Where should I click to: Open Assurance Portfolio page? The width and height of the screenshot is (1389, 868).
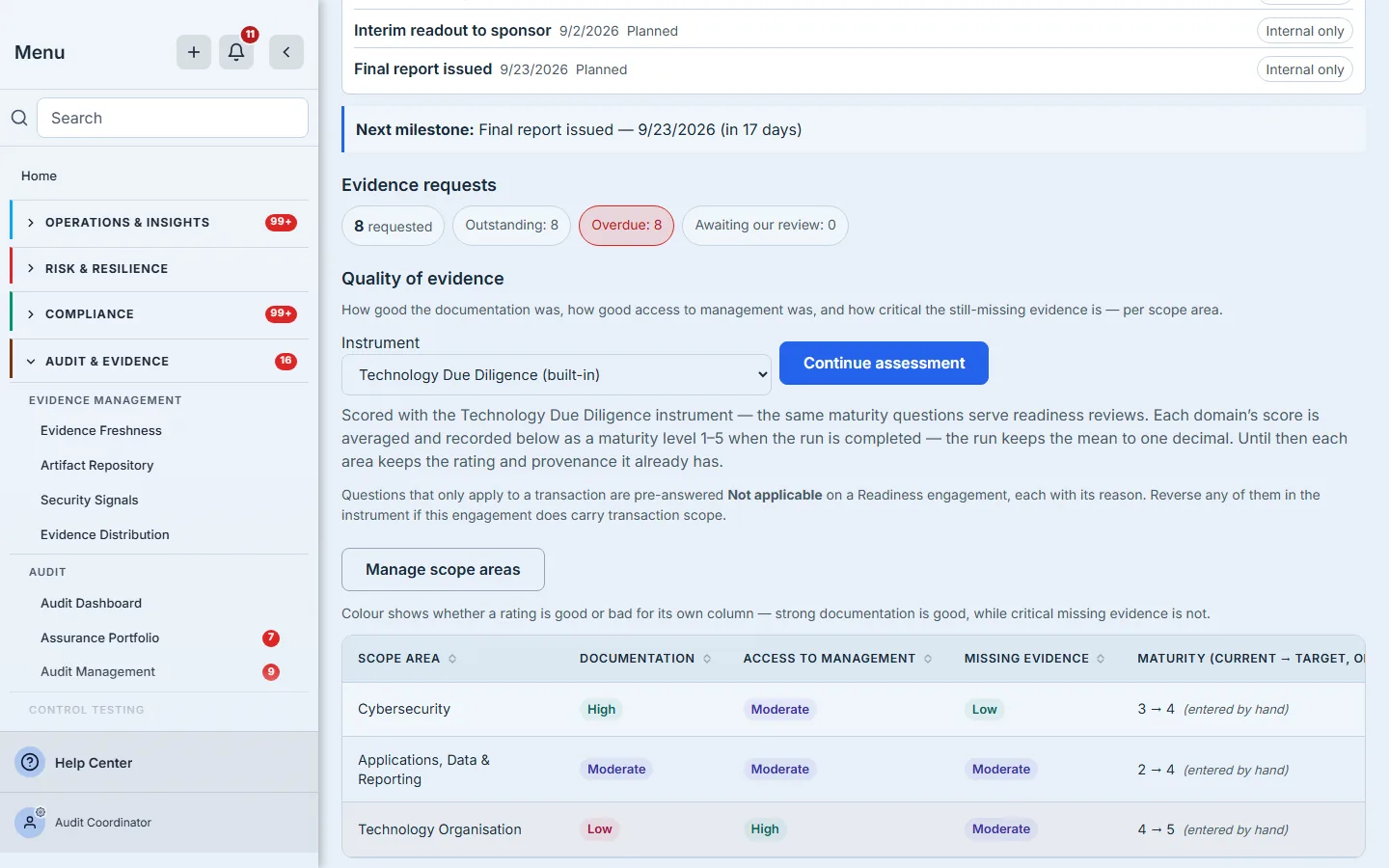click(100, 637)
